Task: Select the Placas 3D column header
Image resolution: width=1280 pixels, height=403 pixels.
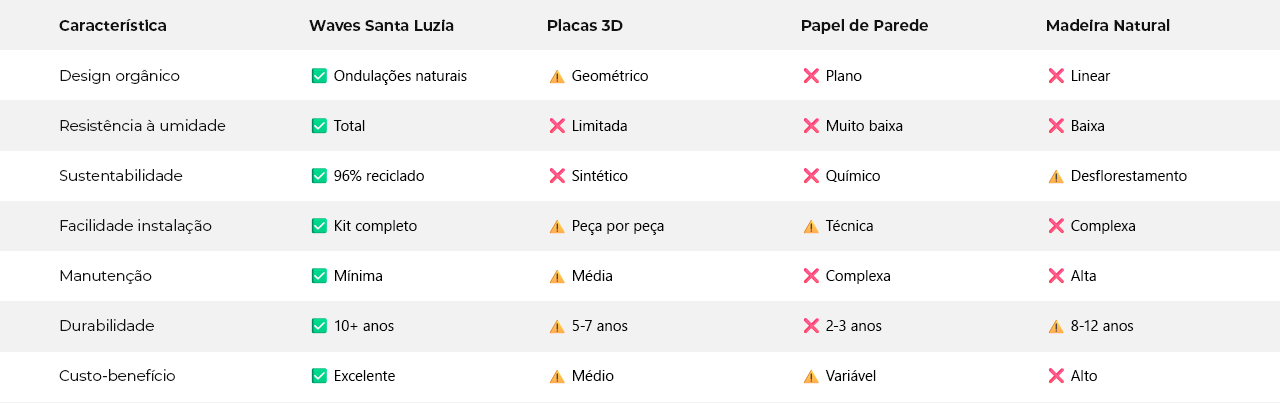Action: click(x=584, y=26)
